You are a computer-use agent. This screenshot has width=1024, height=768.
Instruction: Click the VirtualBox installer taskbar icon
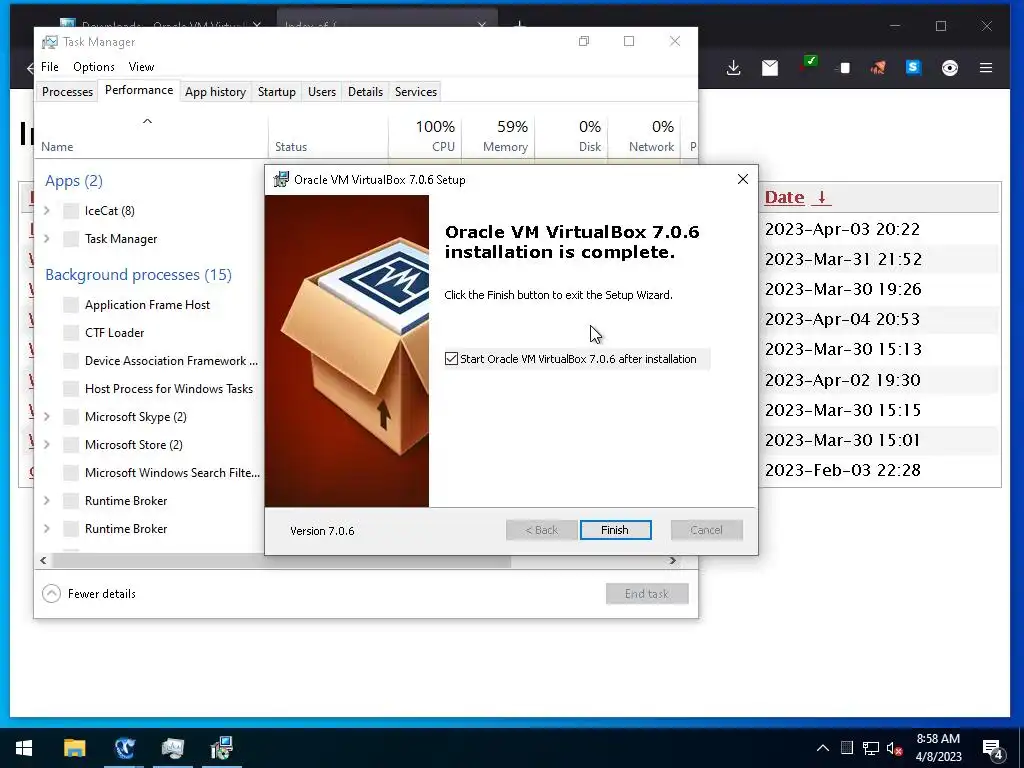coord(222,748)
